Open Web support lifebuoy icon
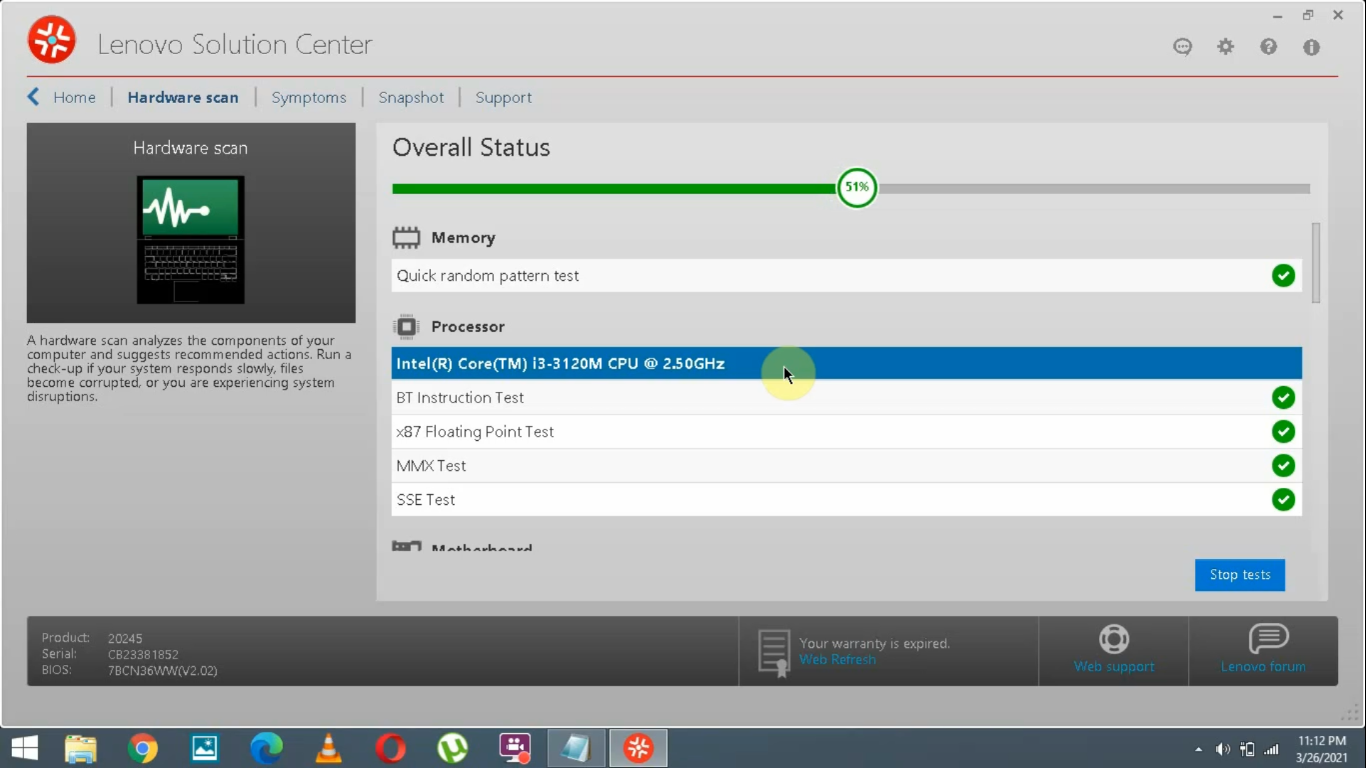 tap(1114, 638)
